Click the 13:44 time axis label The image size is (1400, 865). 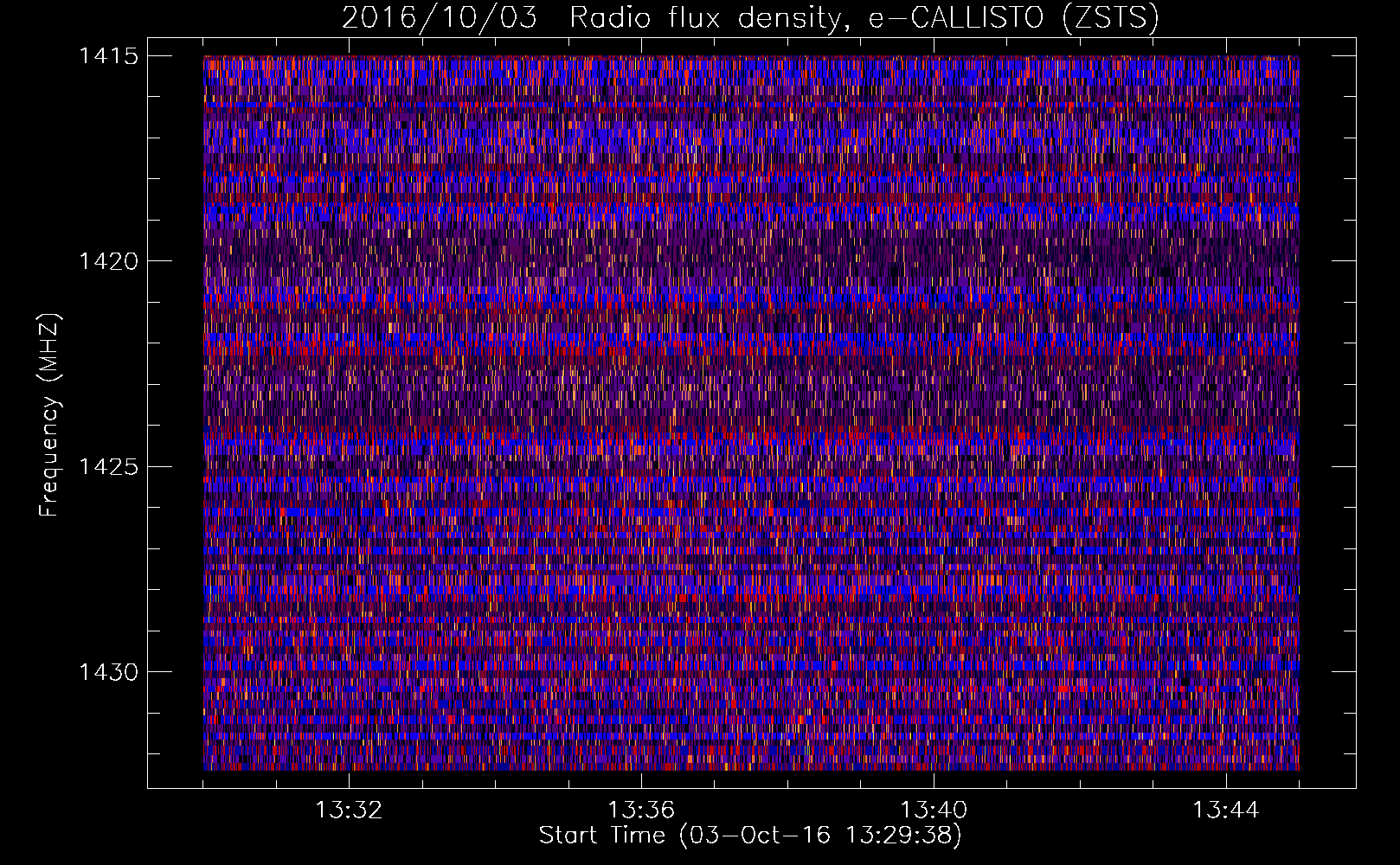(x=1226, y=811)
